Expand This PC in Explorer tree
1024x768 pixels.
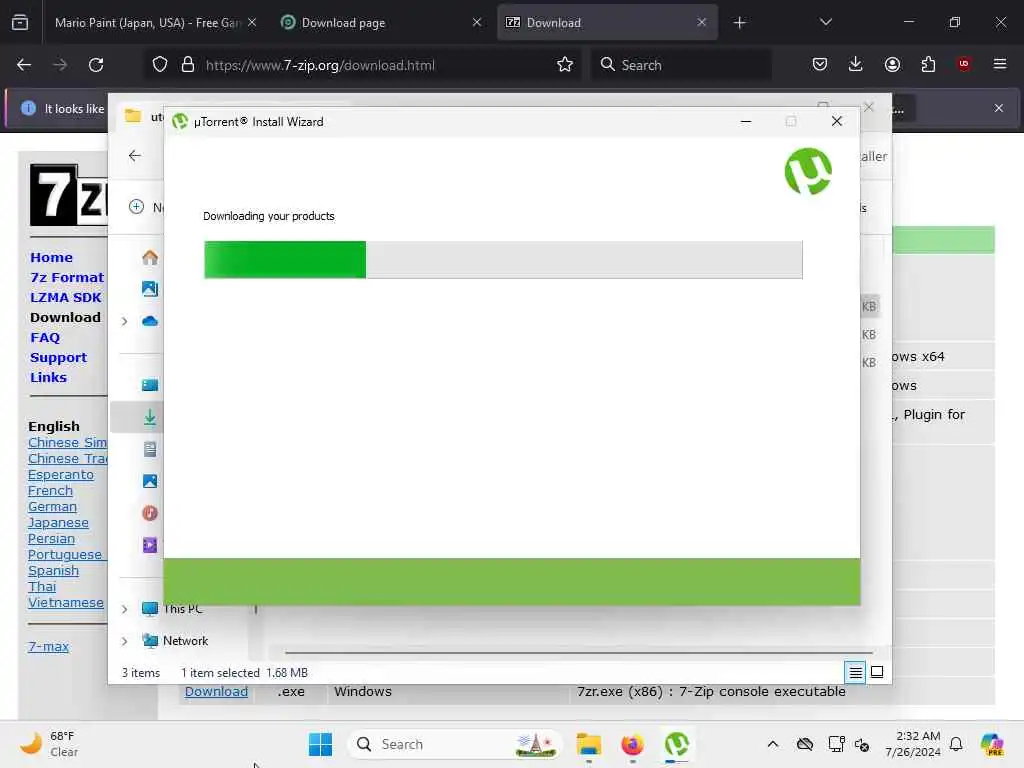click(x=124, y=609)
